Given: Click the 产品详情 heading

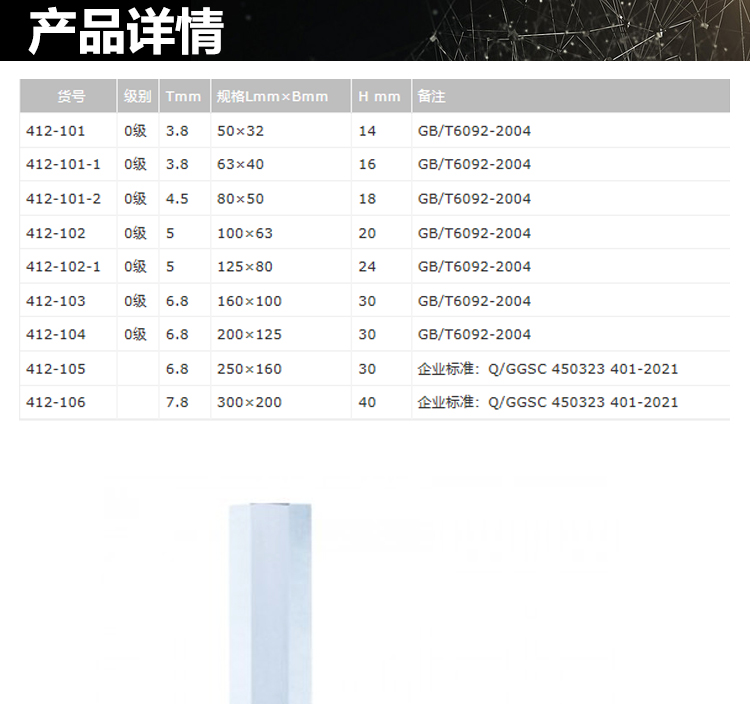Looking at the screenshot, I should [x=125, y=31].
